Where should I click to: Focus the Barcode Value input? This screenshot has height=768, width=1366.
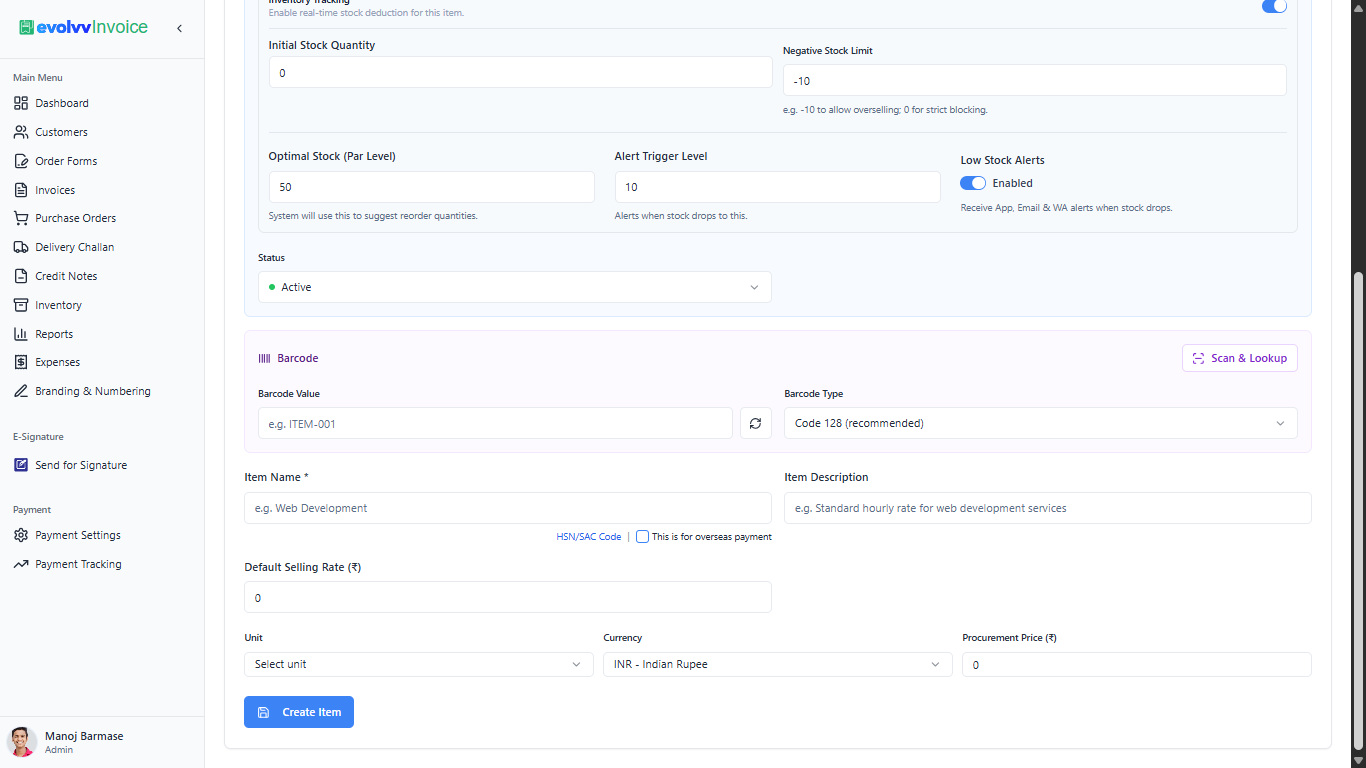(495, 423)
